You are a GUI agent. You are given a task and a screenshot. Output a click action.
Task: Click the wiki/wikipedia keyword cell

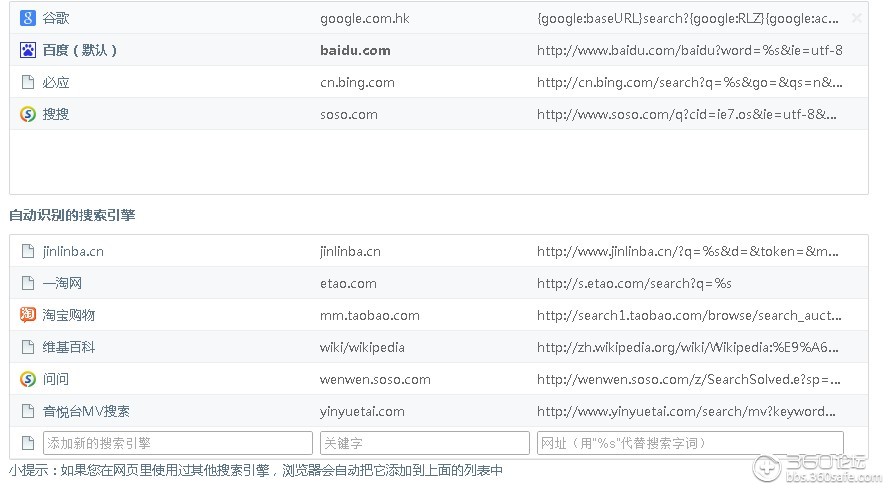(362, 346)
